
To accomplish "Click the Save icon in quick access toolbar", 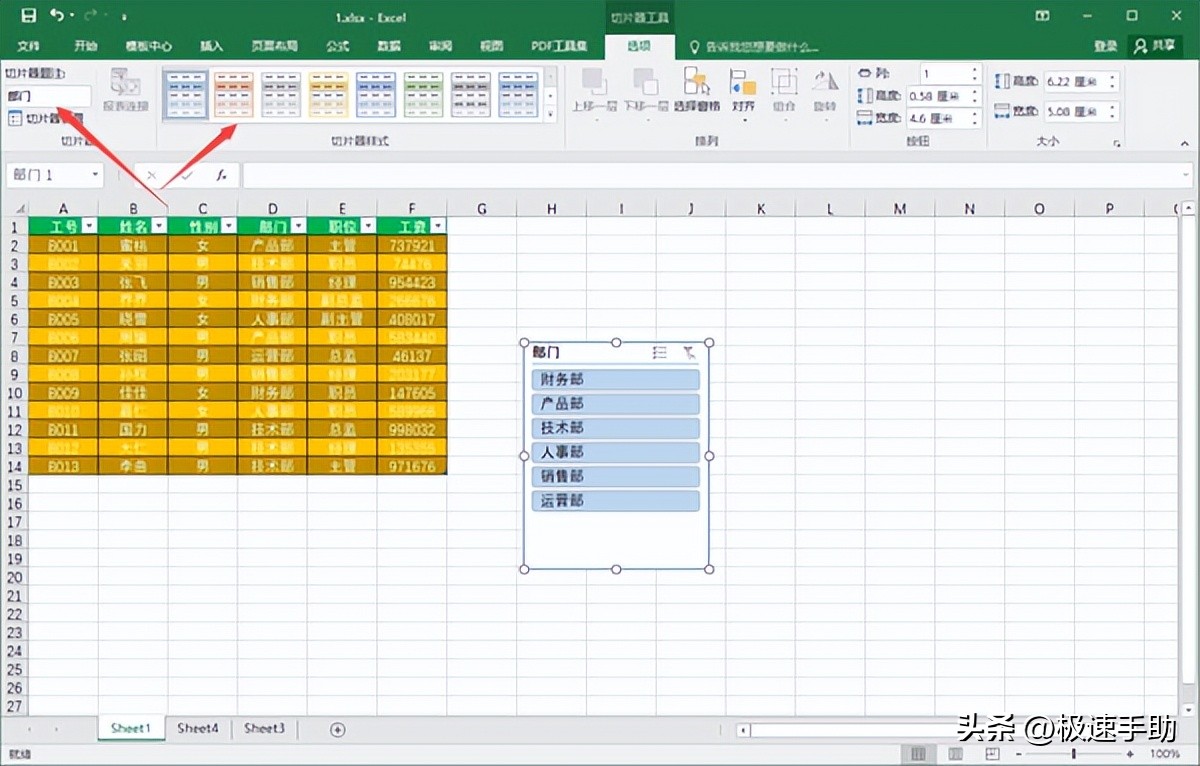I will tap(27, 15).
